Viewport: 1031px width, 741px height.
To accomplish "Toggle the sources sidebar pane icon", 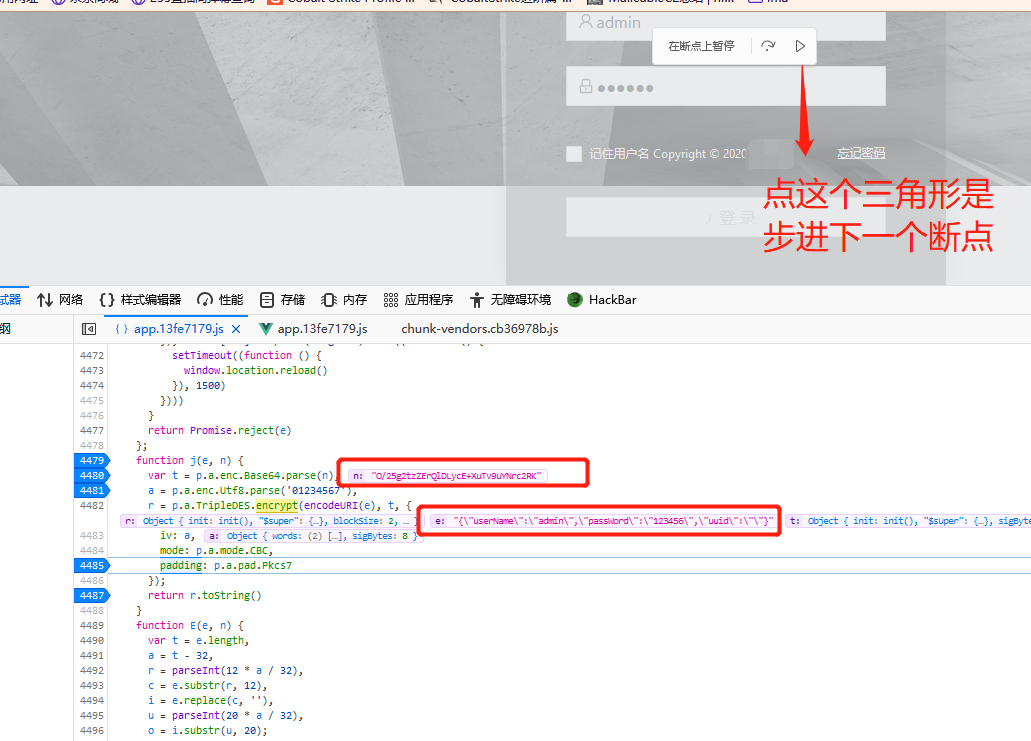I will tap(89, 329).
